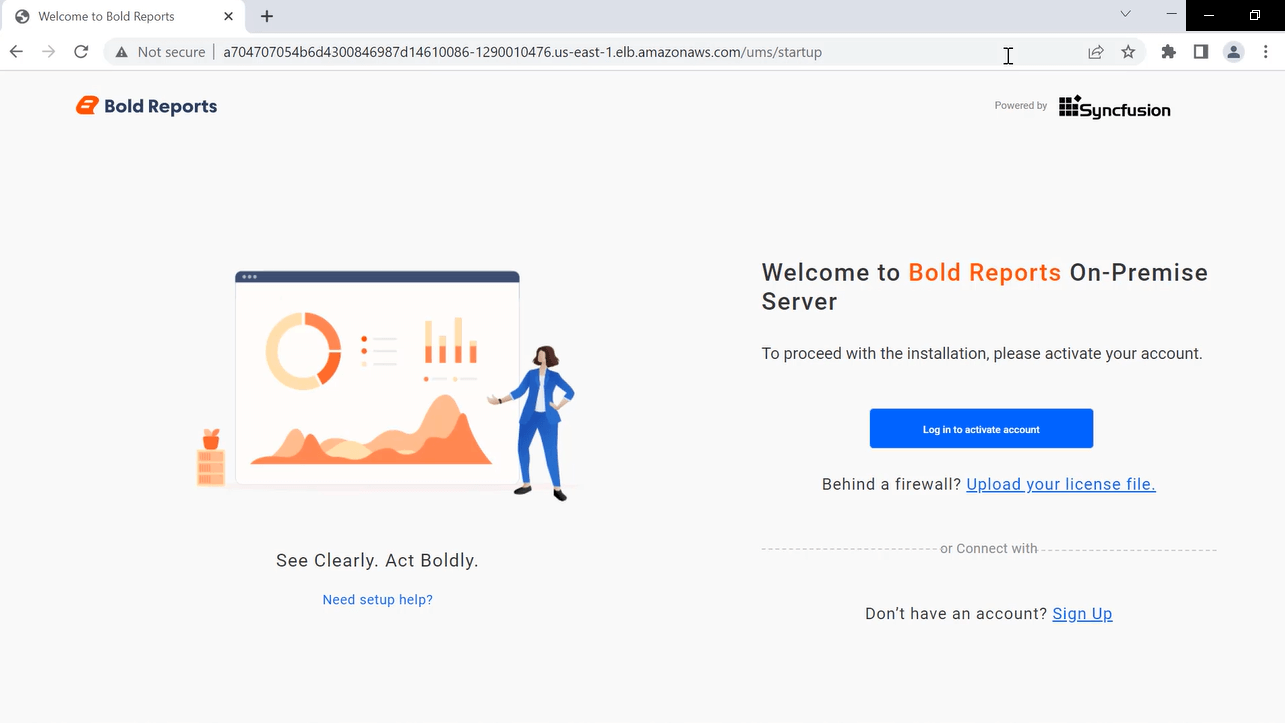
Task: Open a new tab with plus icon
Action: (x=267, y=16)
